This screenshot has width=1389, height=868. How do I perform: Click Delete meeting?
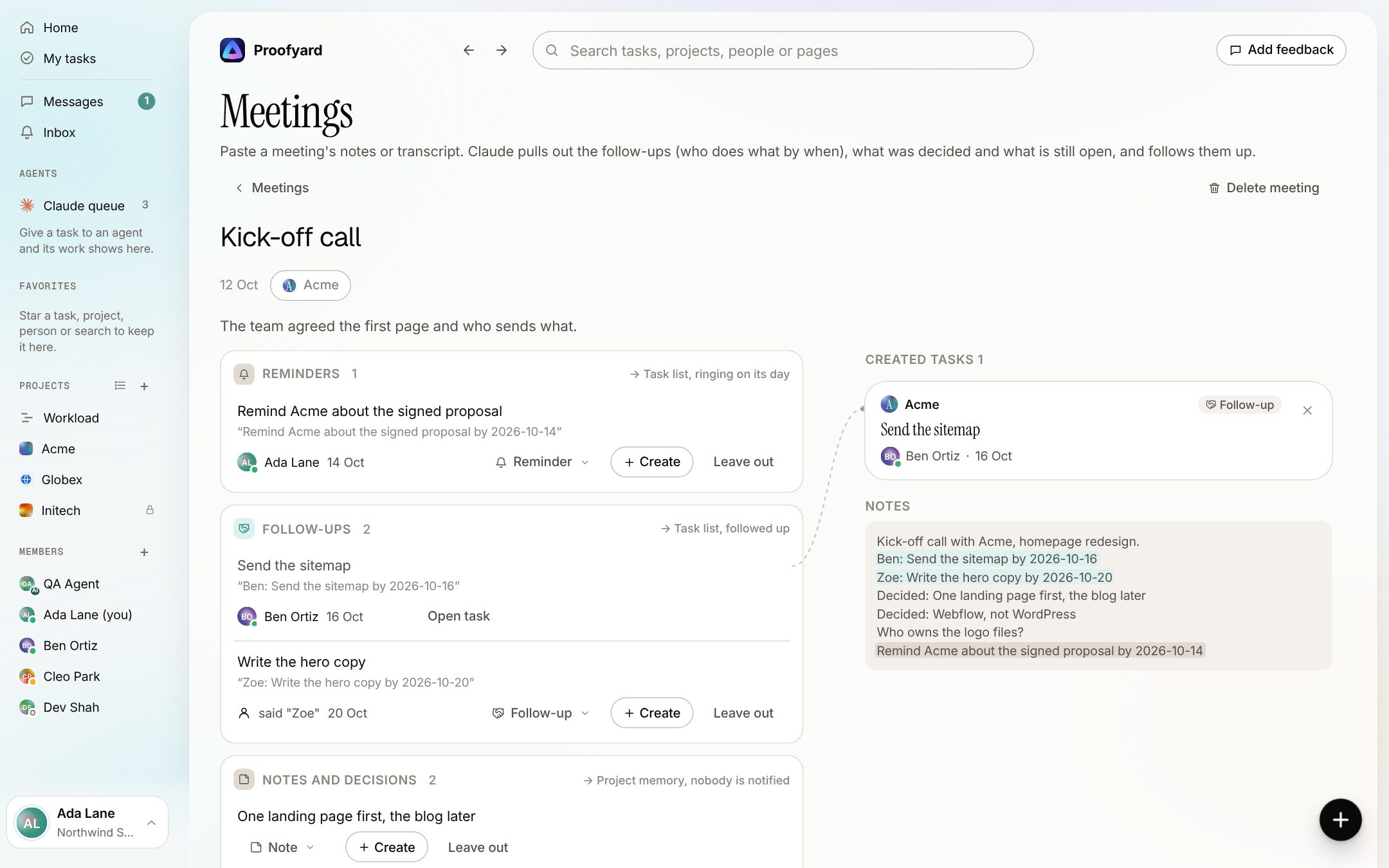[x=1264, y=188]
